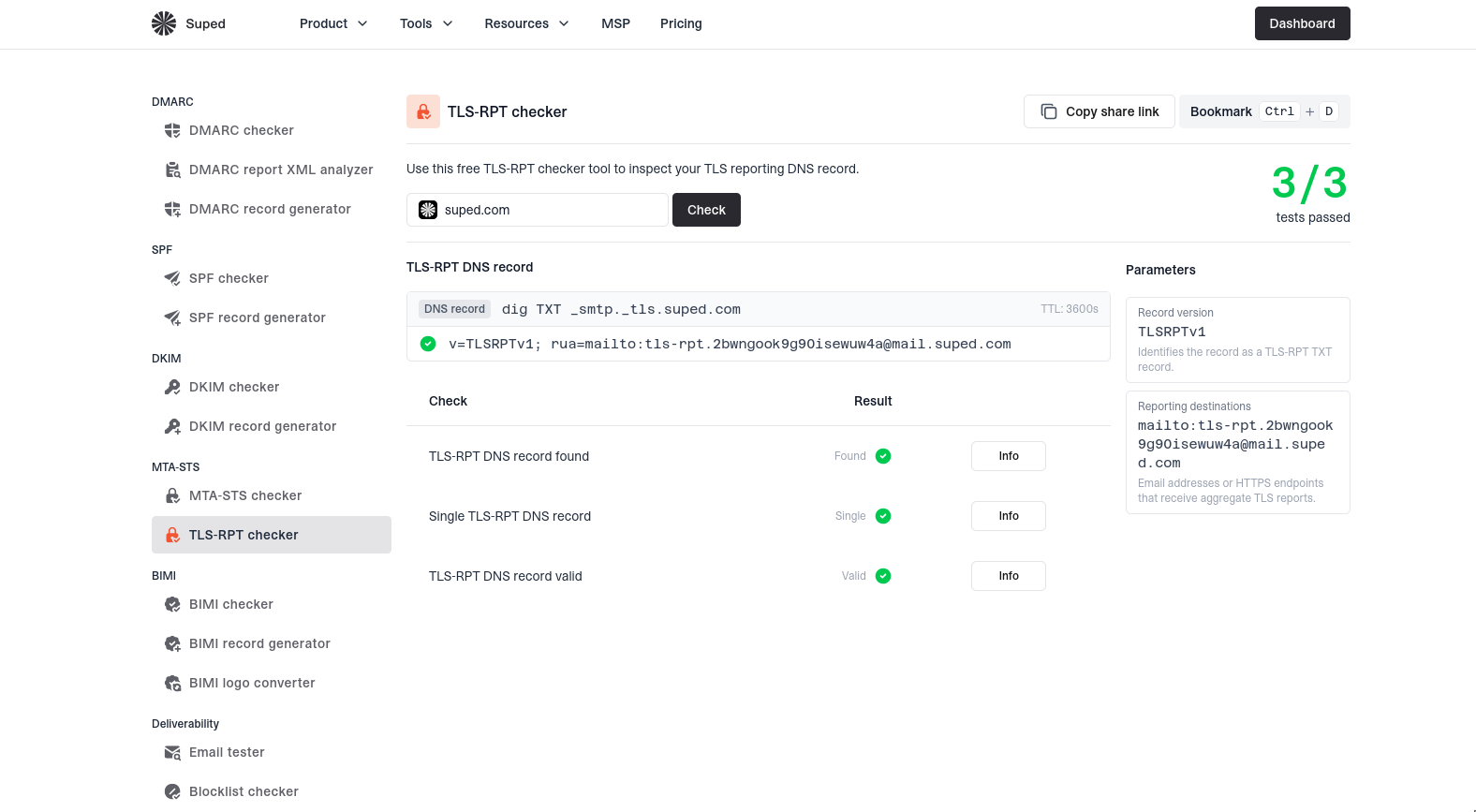Expand the Resources dropdown menu
The image size is (1476, 812).
526,23
